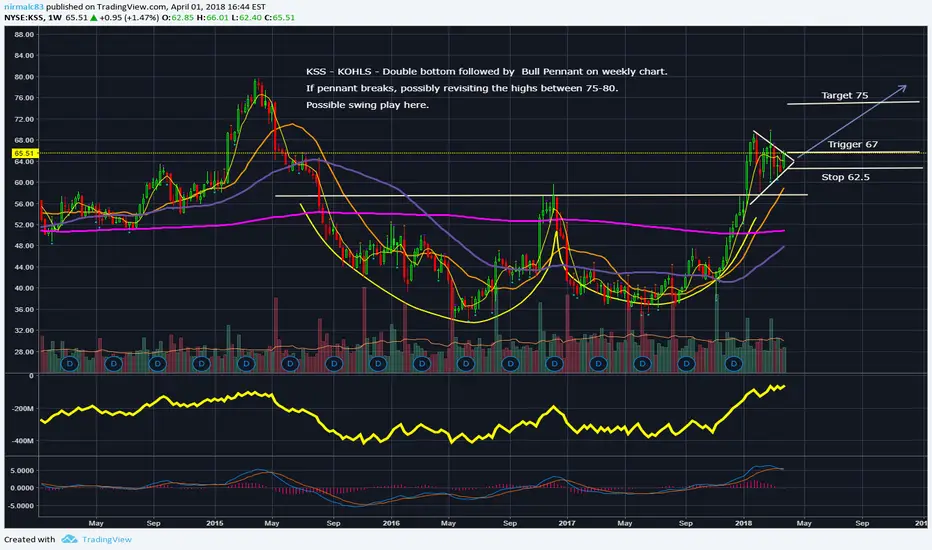This screenshot has height=550, width=932.
Task: Click the 2018 label on the time axis
Action: (x=744, y=523)
